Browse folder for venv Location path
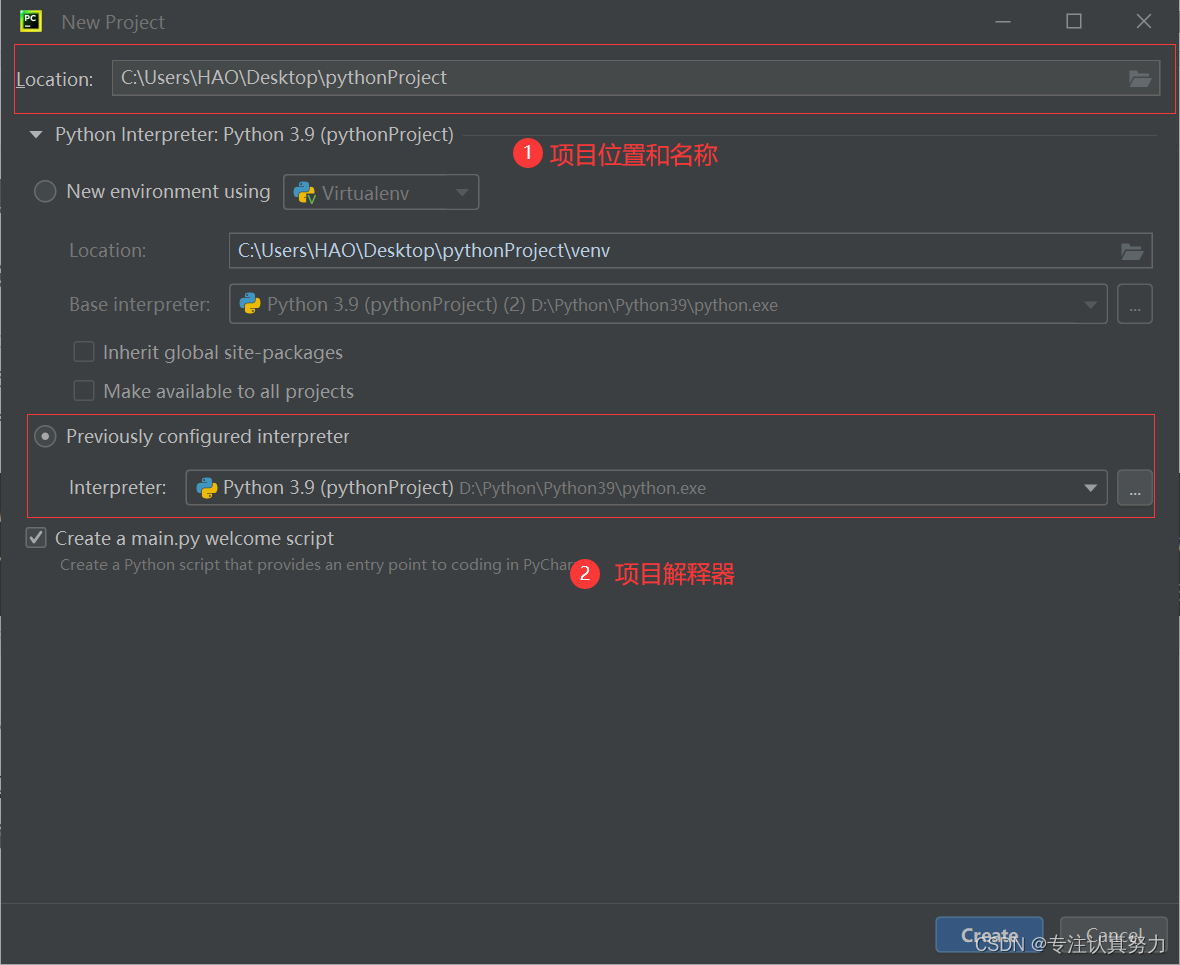1180x965 pixels. point(1131,251)
